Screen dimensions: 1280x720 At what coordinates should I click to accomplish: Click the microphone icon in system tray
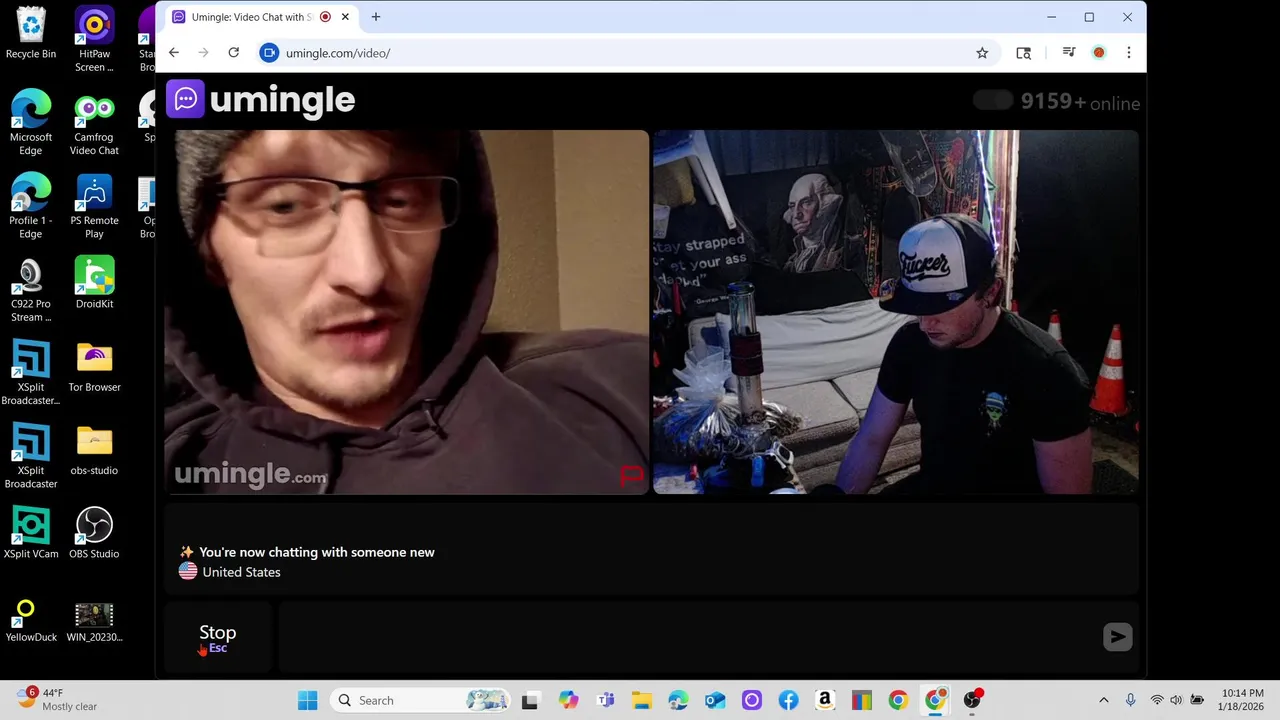pyautogui.click(x=1131, y=700)
